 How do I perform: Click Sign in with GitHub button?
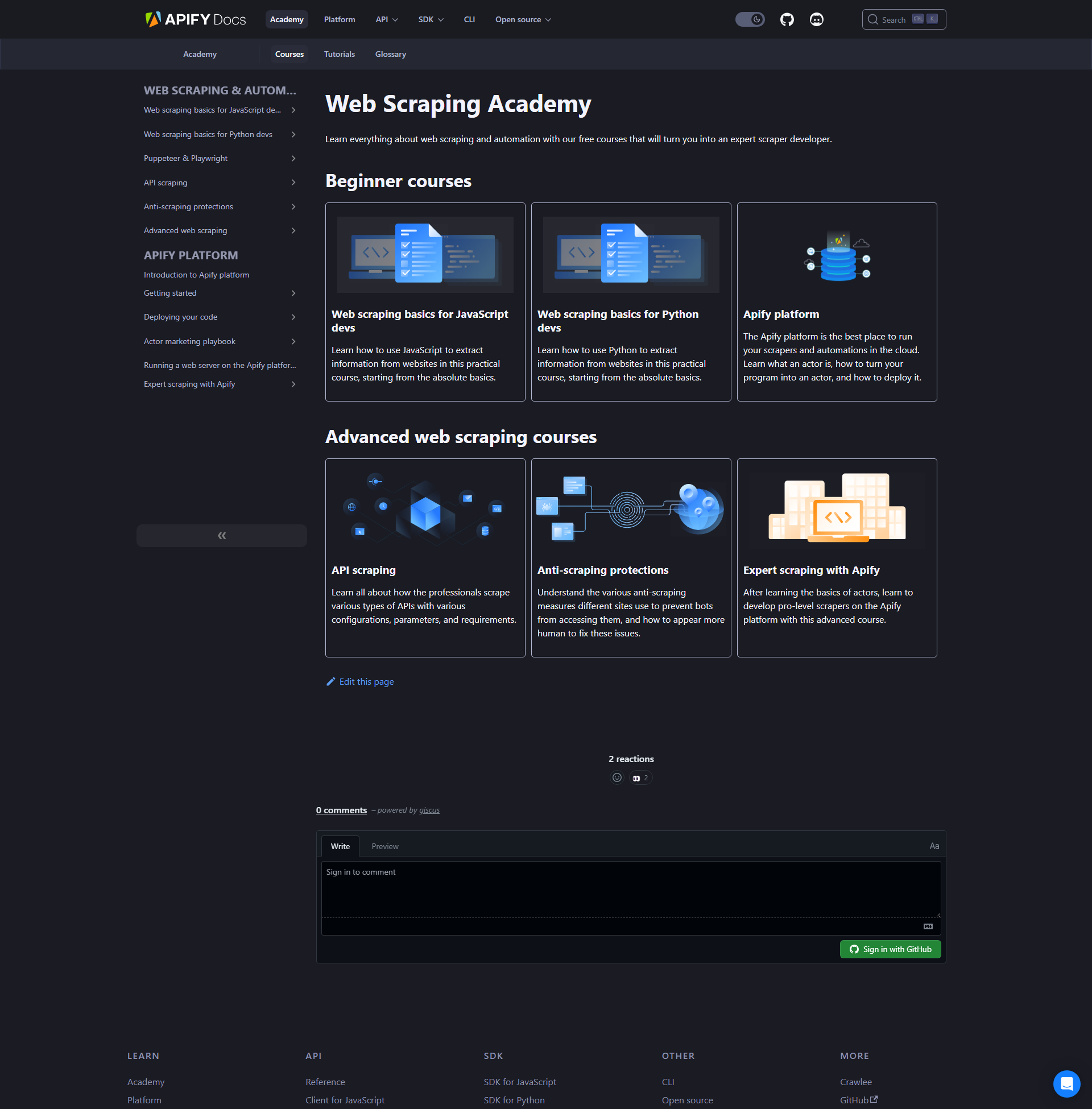pyautogui.click(x=890, y=949)
